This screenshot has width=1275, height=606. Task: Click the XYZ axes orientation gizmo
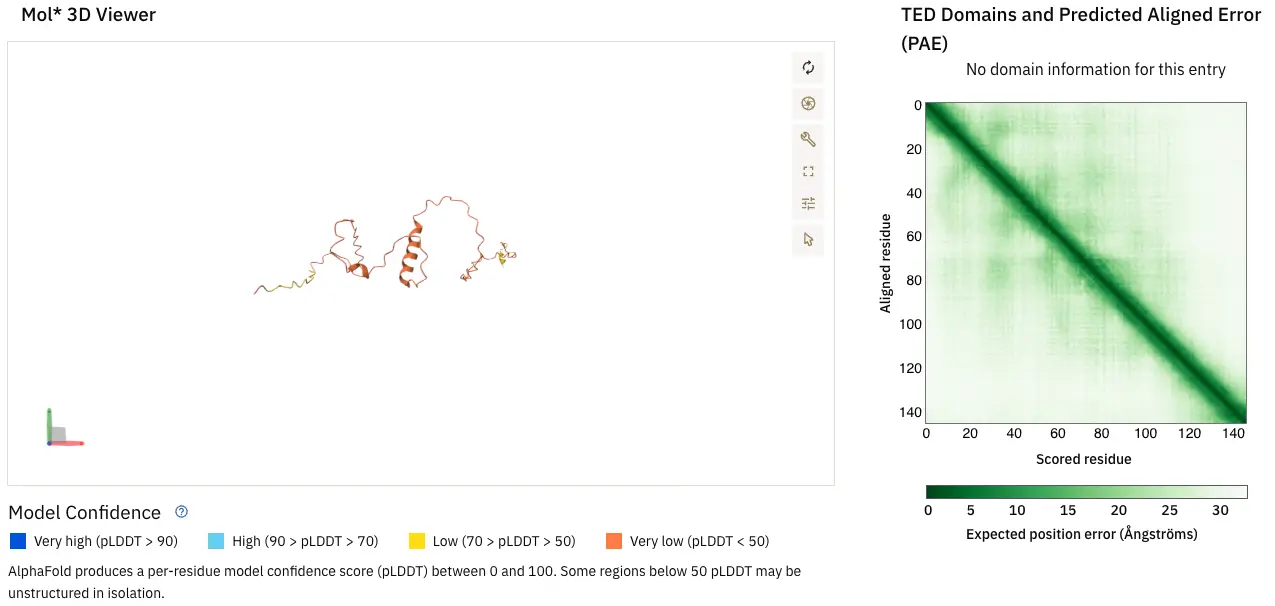(x=58, y=432)
